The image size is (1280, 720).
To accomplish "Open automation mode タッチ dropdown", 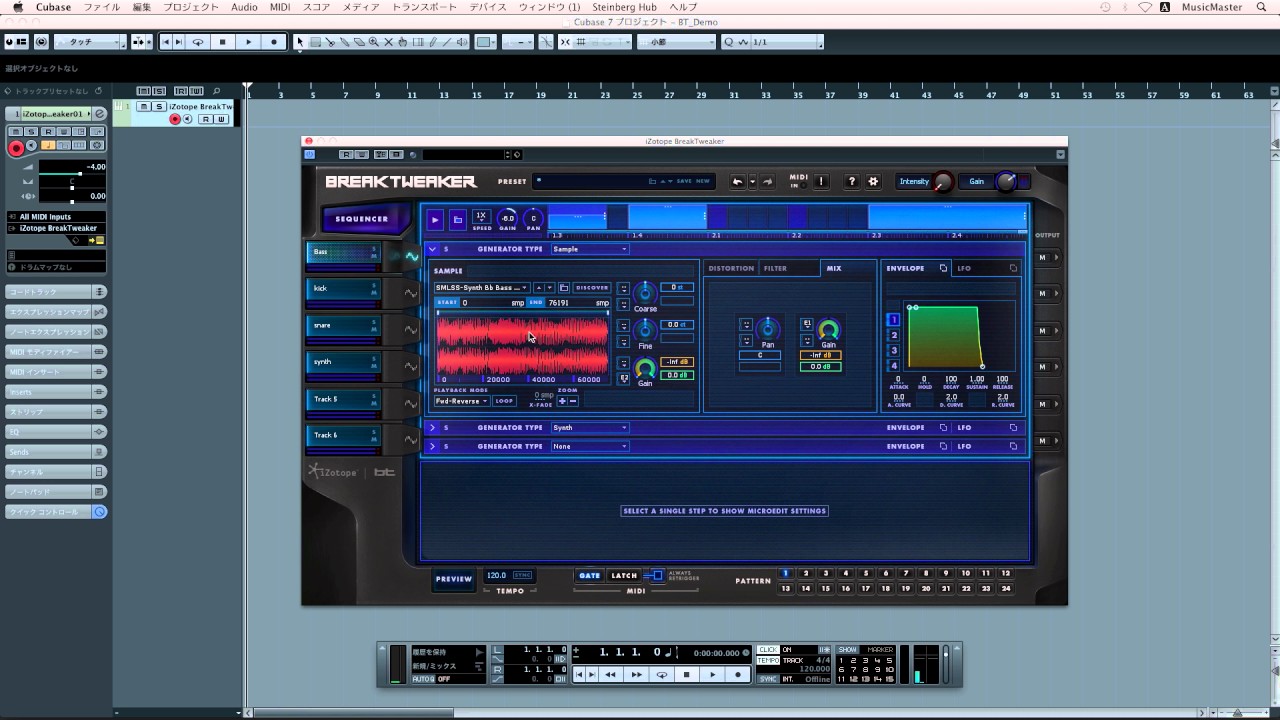I will (90, 42).
